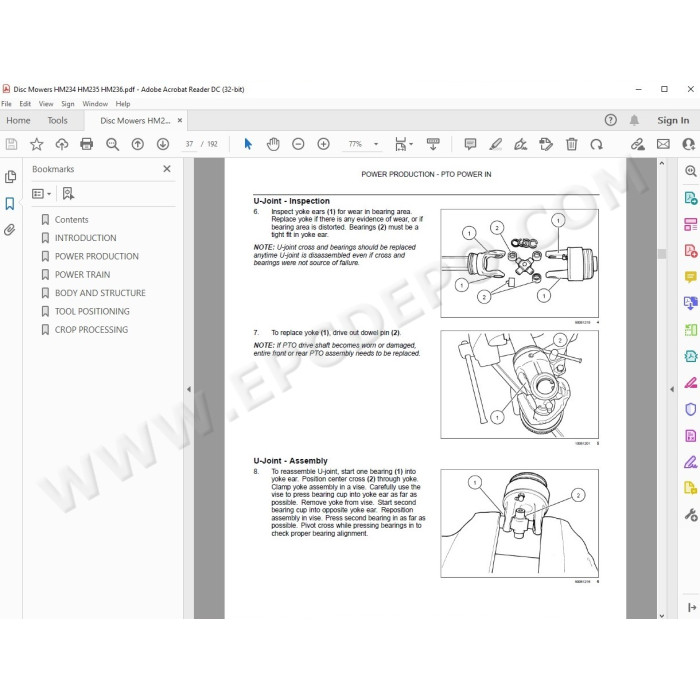Print the document
This screenshot has height=700, width=700.
[87, 144]
